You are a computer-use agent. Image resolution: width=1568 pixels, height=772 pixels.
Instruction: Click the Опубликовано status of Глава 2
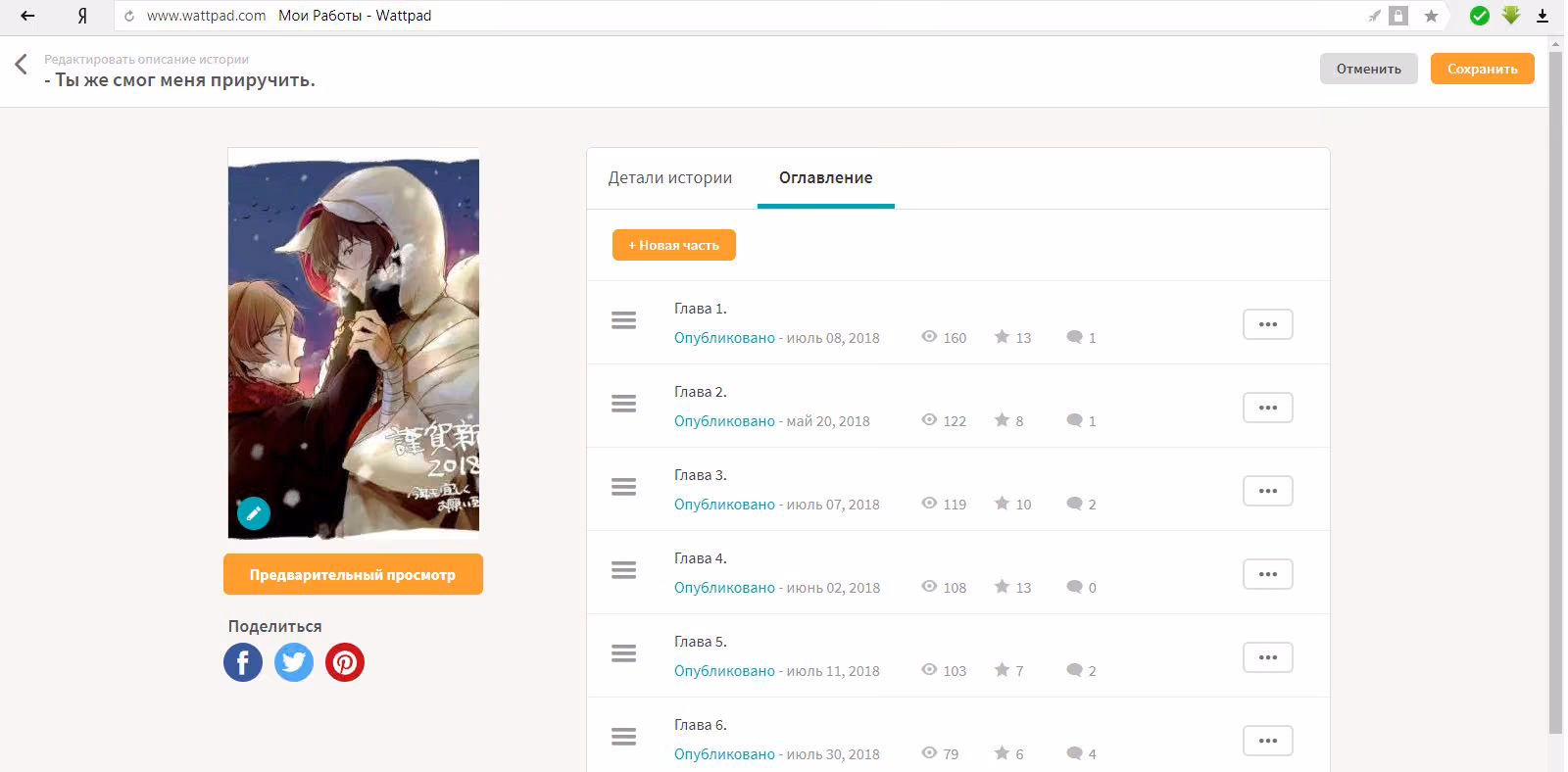[x=724, y=421]
